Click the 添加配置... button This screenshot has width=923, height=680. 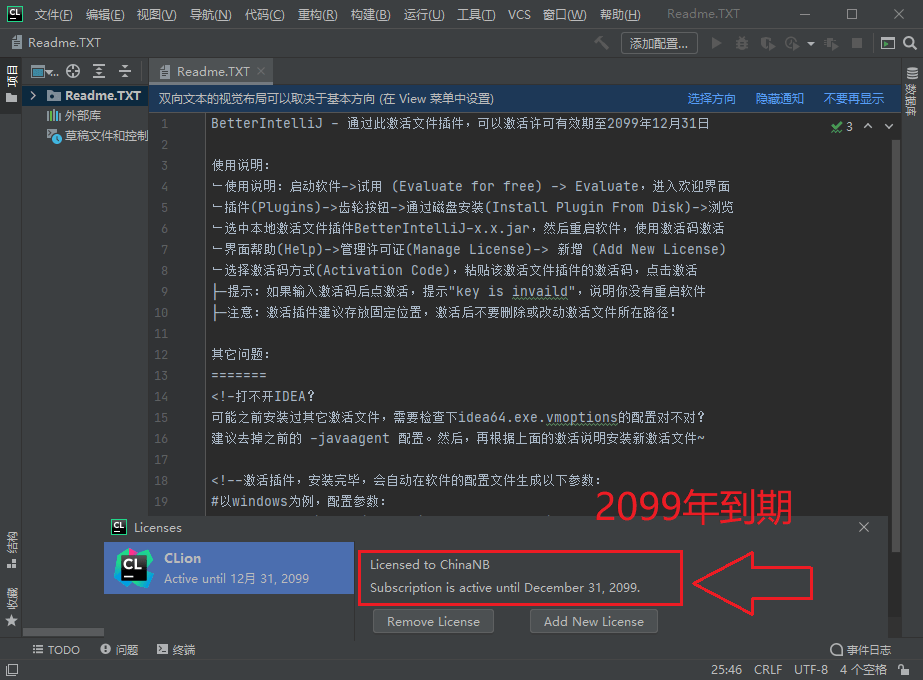(659, 43)
